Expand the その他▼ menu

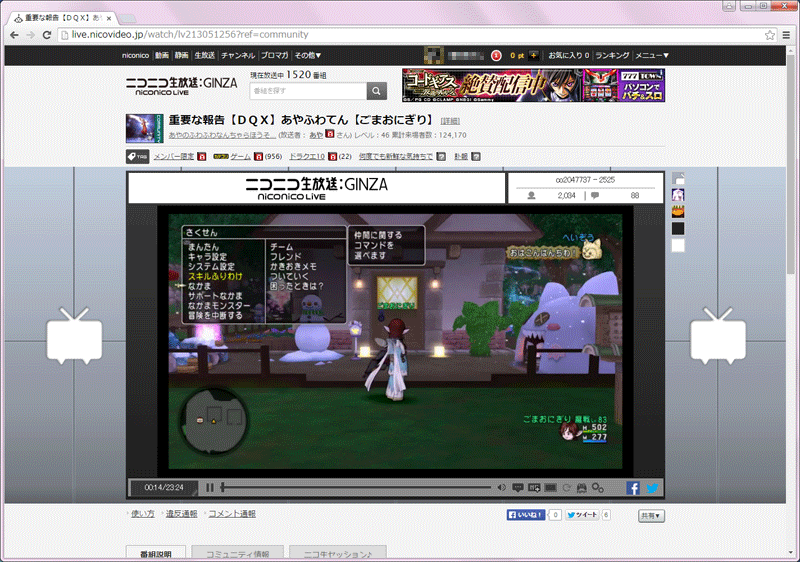coord(308,55)
